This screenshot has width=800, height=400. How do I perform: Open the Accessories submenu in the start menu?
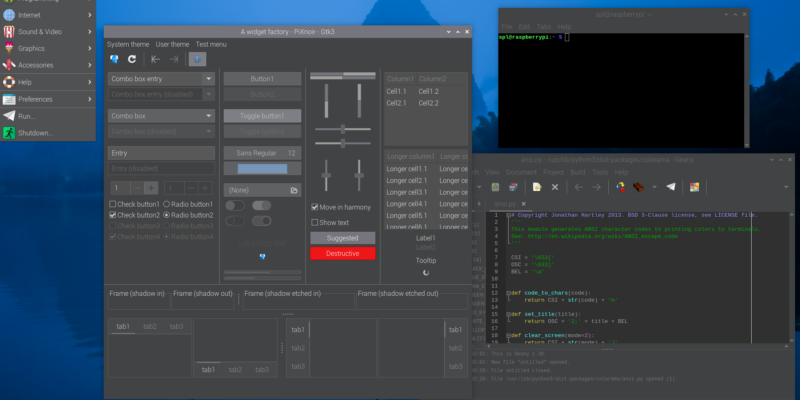click(40, 65)
